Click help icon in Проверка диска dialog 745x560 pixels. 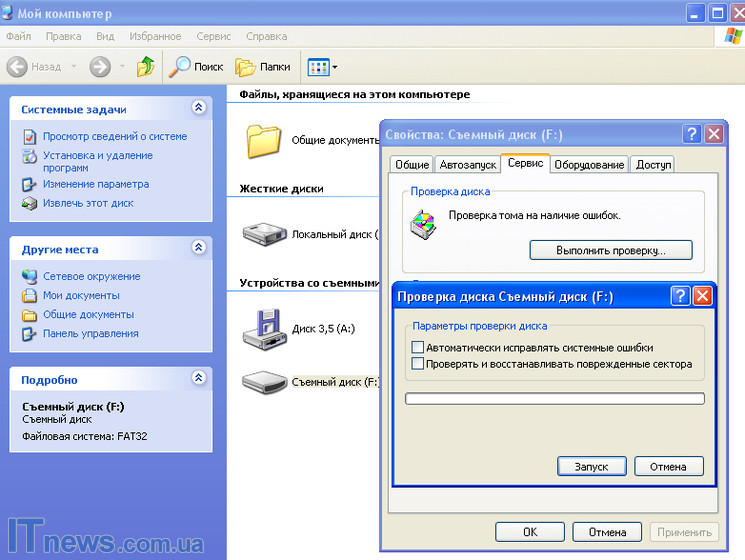pos(680,296)
